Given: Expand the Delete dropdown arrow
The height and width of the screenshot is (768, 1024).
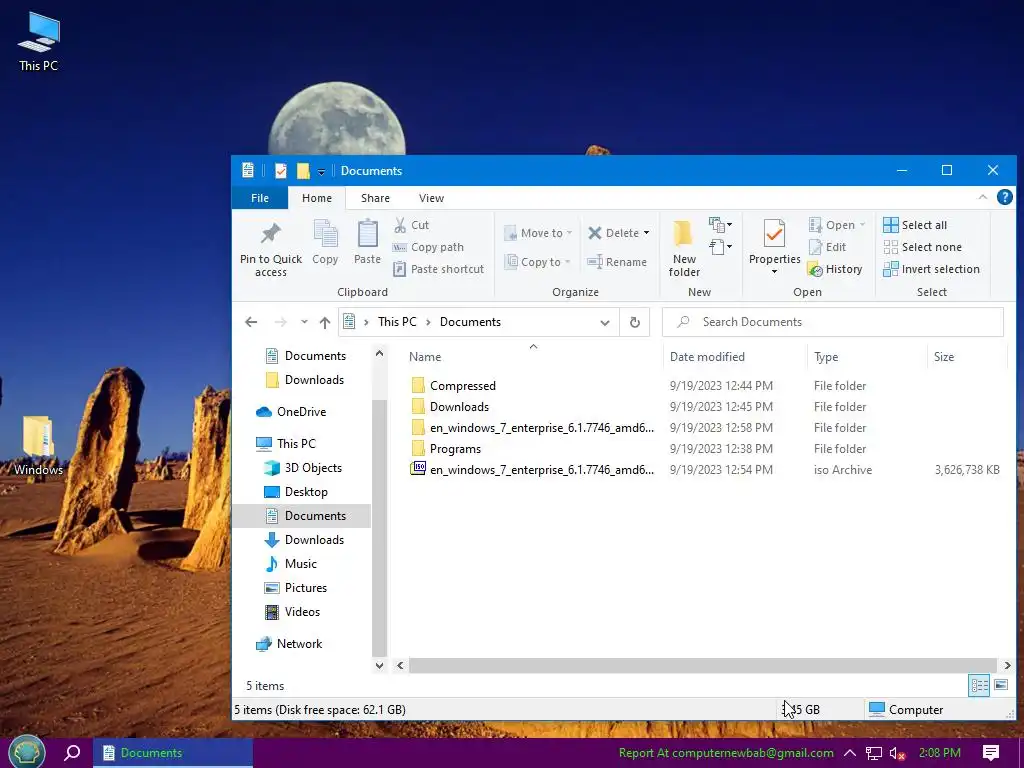Looking at the screenshot, I should [x=647, y=233].
